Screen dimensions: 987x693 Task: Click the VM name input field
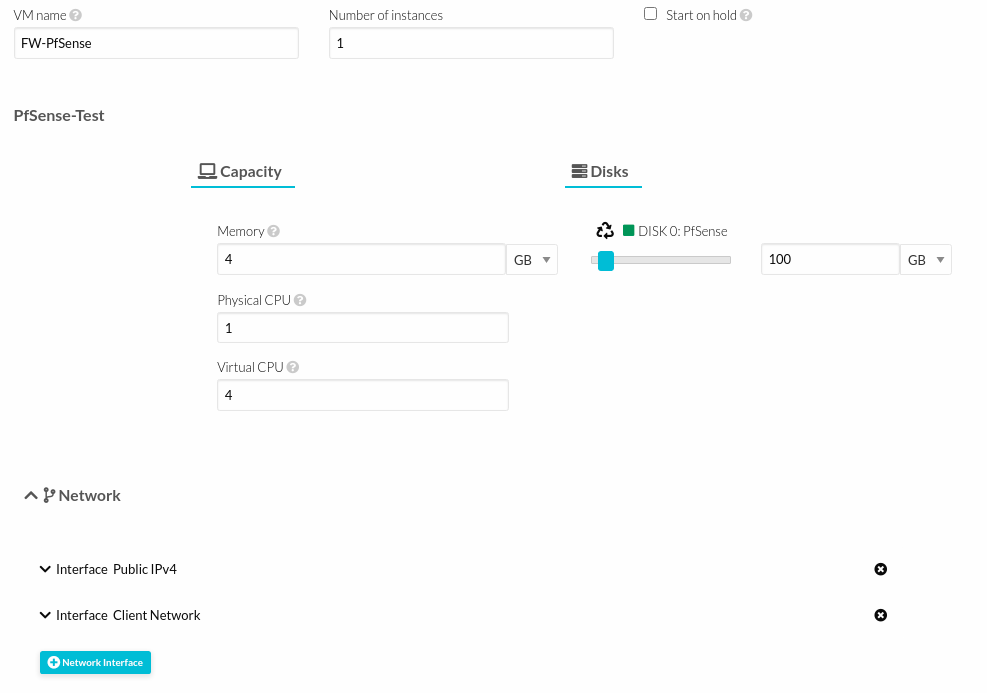point(156,43)
